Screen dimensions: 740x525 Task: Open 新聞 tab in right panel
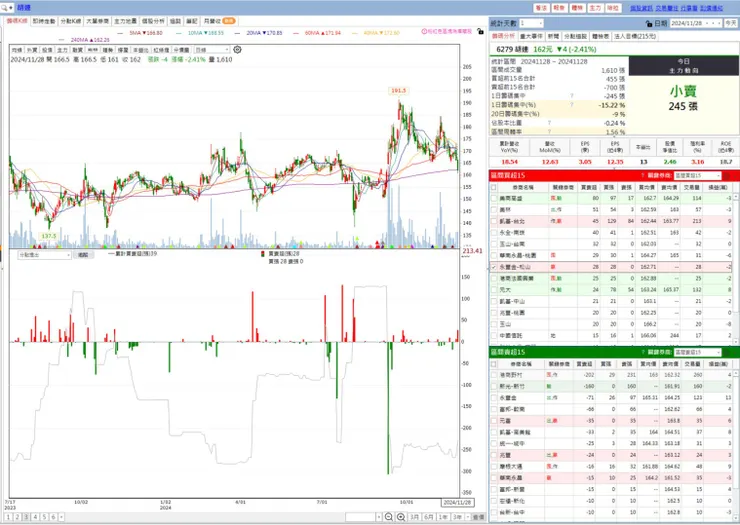pos(554,36)
